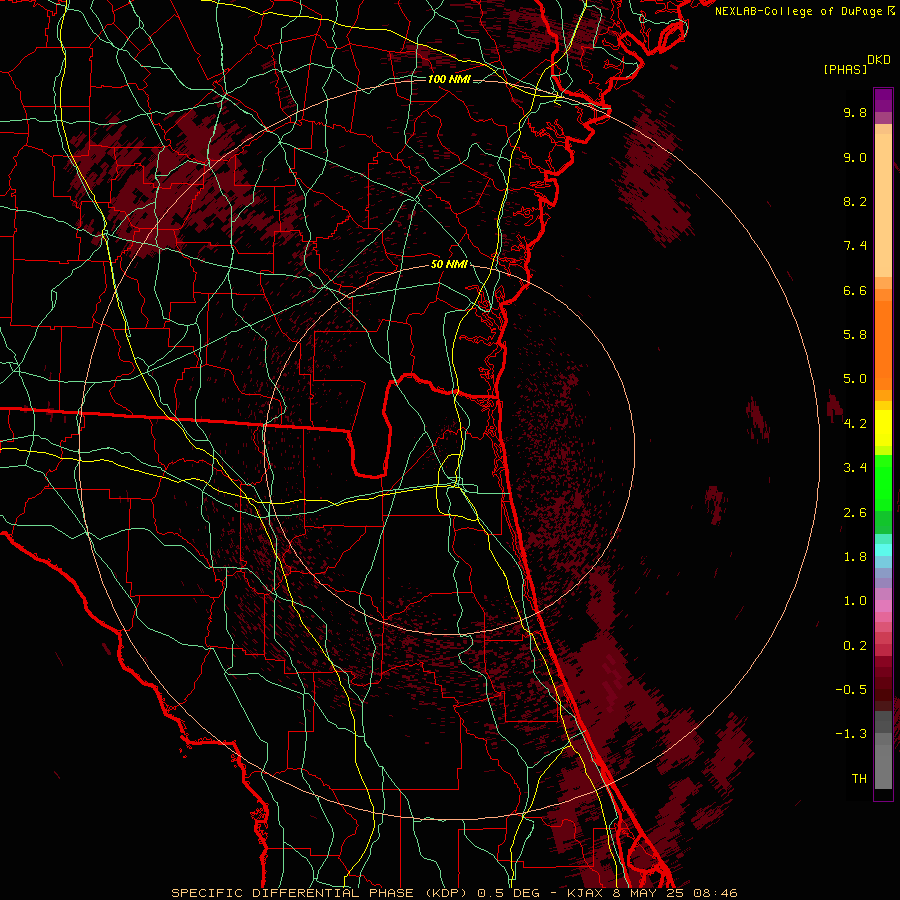Click the 1.0 scale value
This screenshot has height=900, width=900.
(x=855, y=601)
